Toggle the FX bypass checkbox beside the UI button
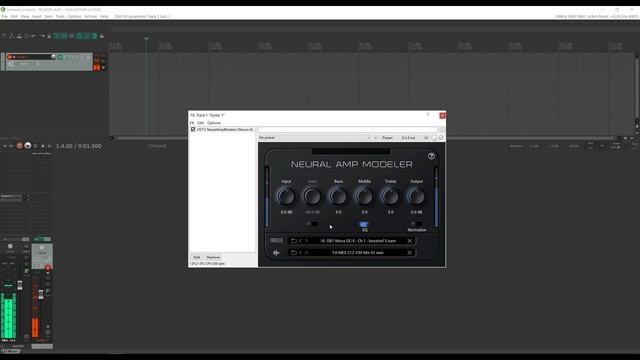 [441, 138]
